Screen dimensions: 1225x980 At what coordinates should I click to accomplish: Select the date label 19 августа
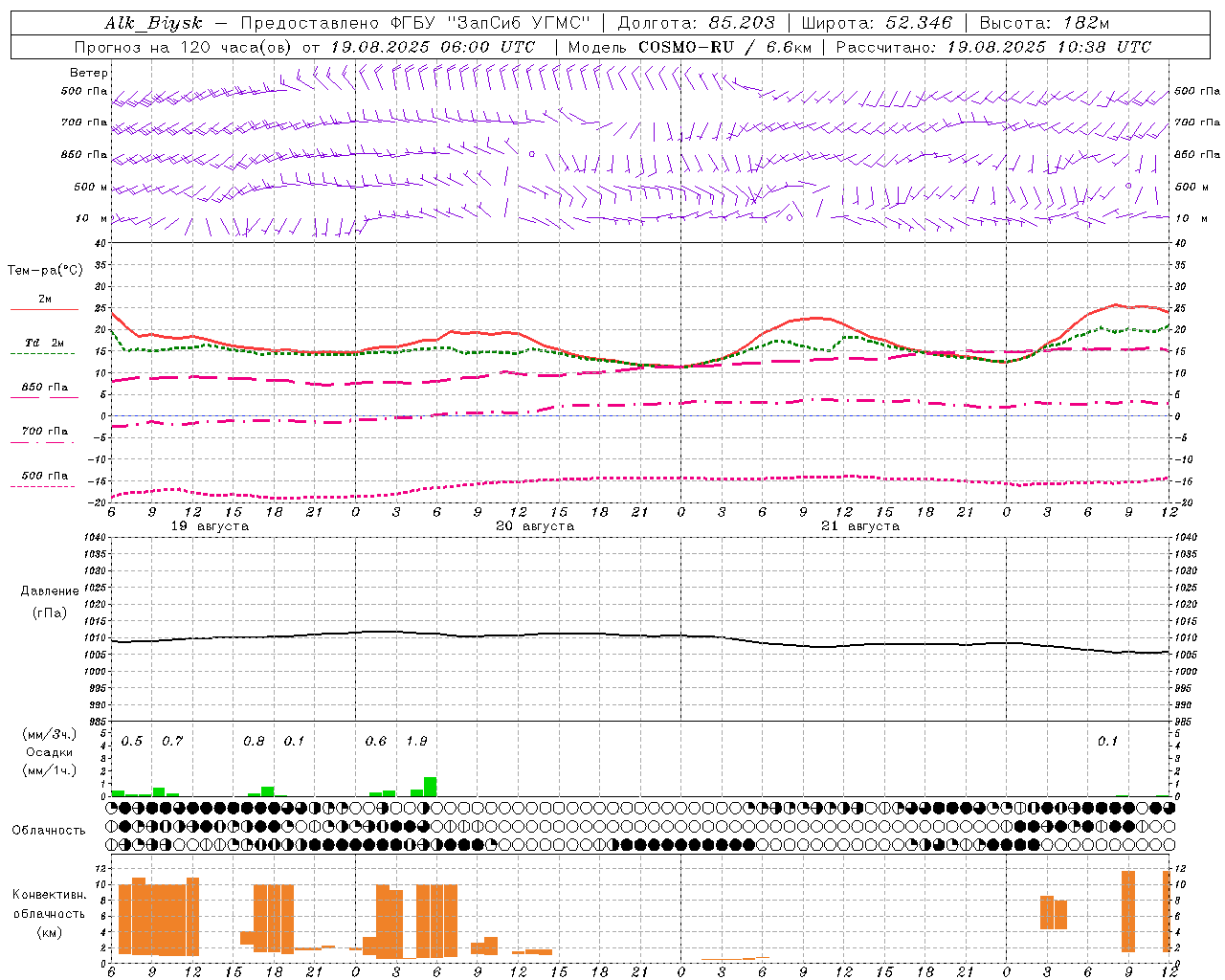pos(210,526)
